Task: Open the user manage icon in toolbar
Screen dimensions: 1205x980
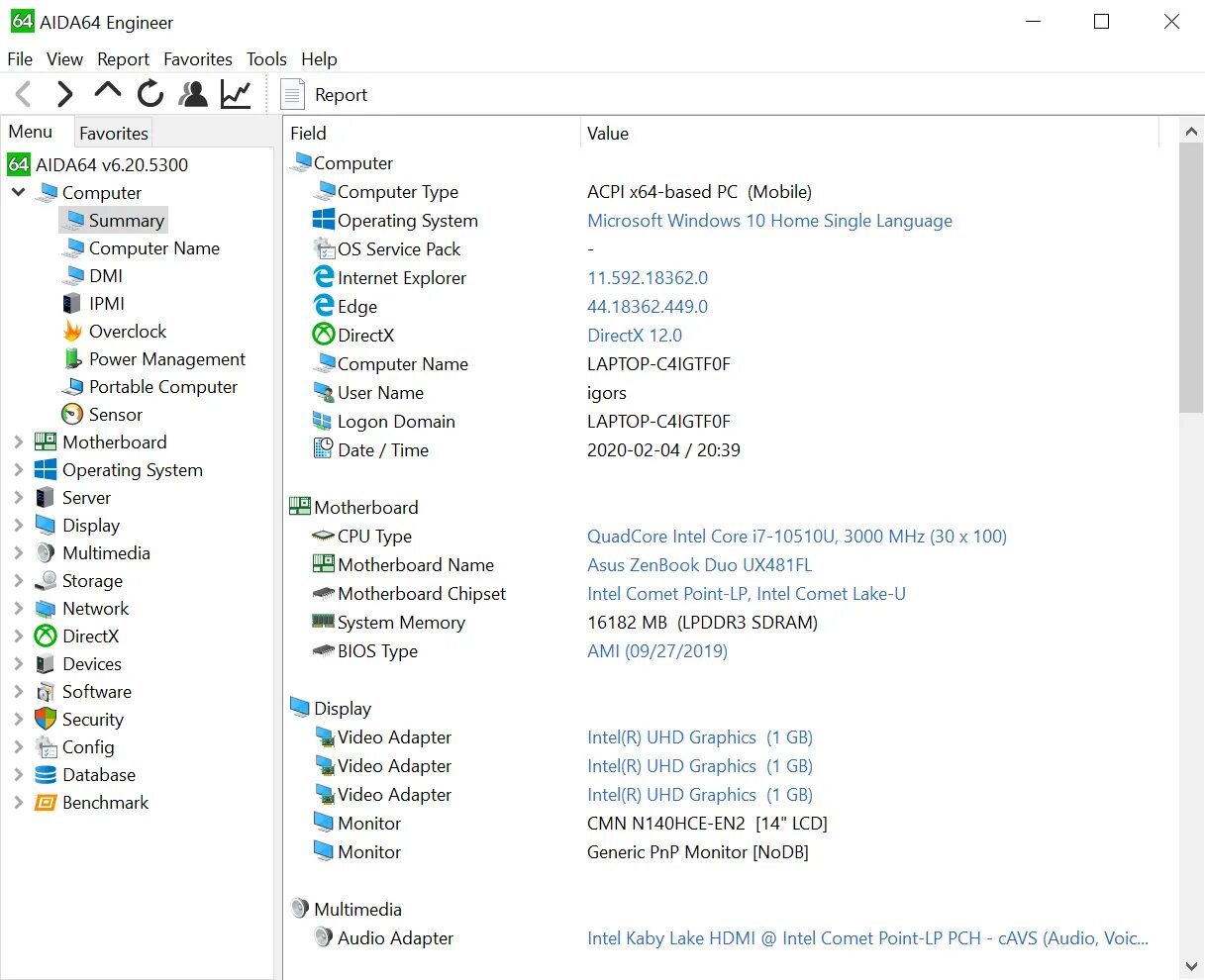Action: coord(193,94)
